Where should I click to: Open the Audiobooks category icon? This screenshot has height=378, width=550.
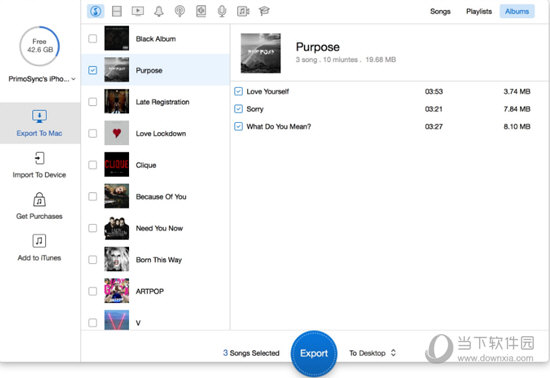[201, 11]
